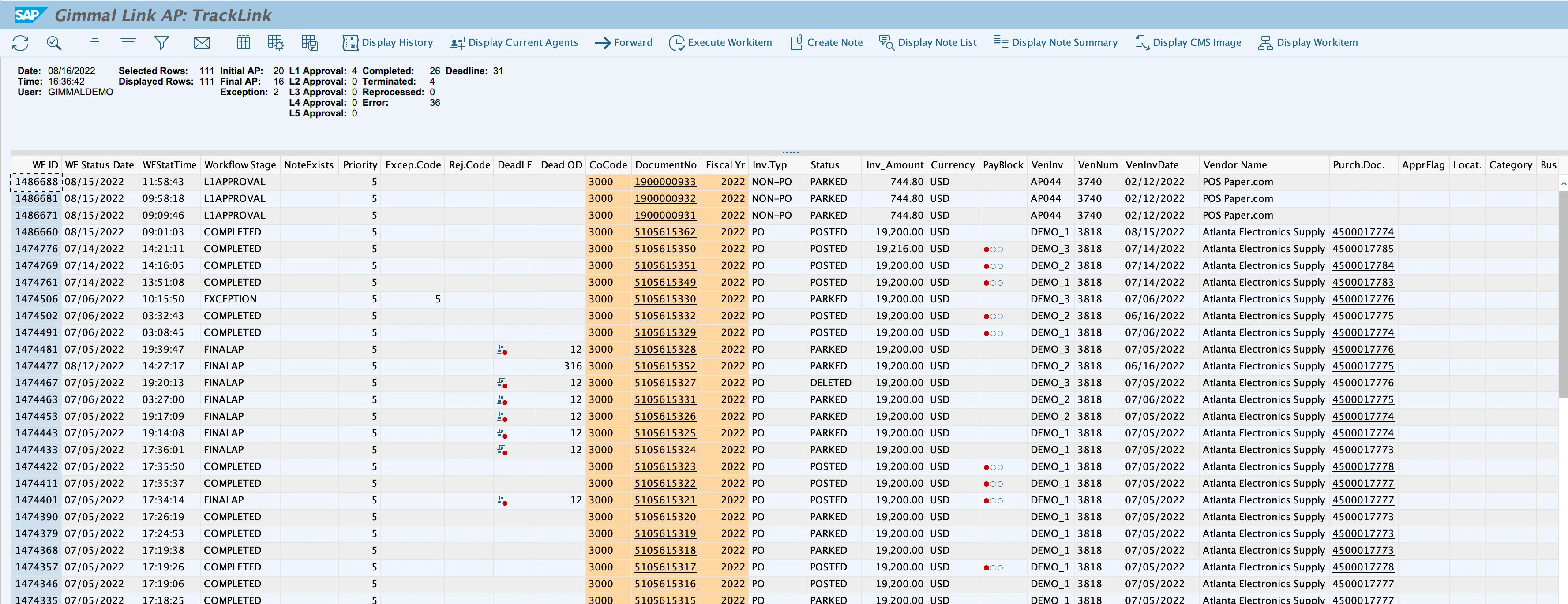
Task: Click Display History toolbar button
Action: pyautogui.click(x=388, y=43)
